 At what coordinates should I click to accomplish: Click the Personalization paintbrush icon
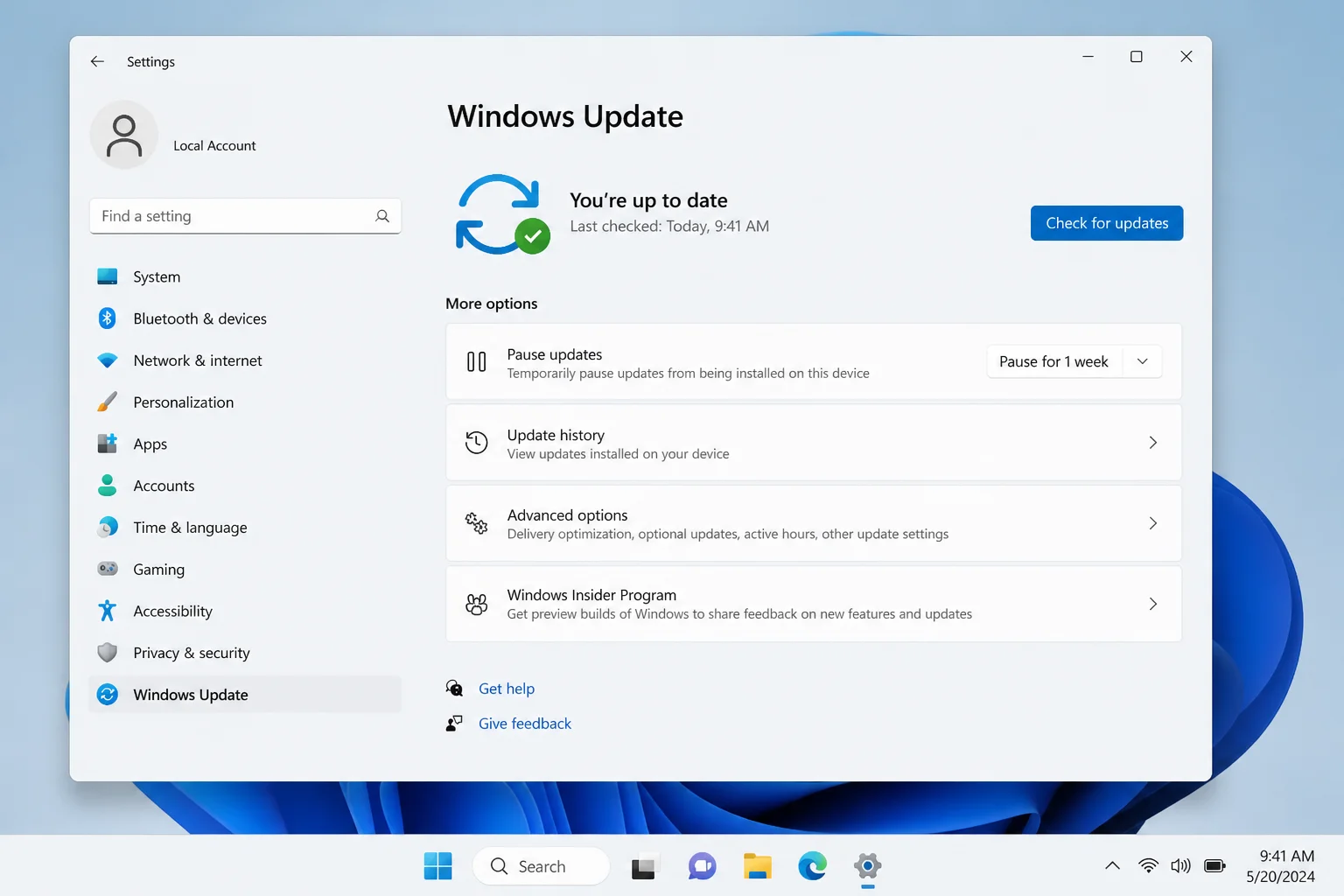108,402
